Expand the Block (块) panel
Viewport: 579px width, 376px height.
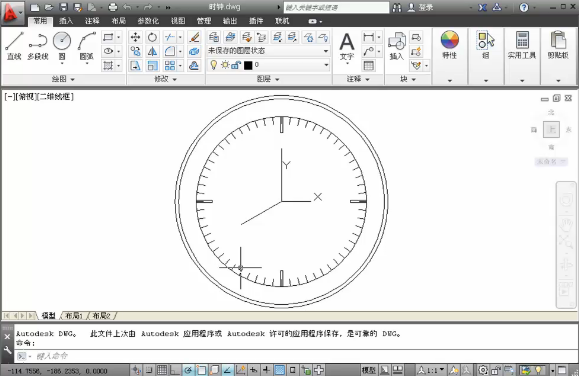pyautogui.click(x=408, y=79)
